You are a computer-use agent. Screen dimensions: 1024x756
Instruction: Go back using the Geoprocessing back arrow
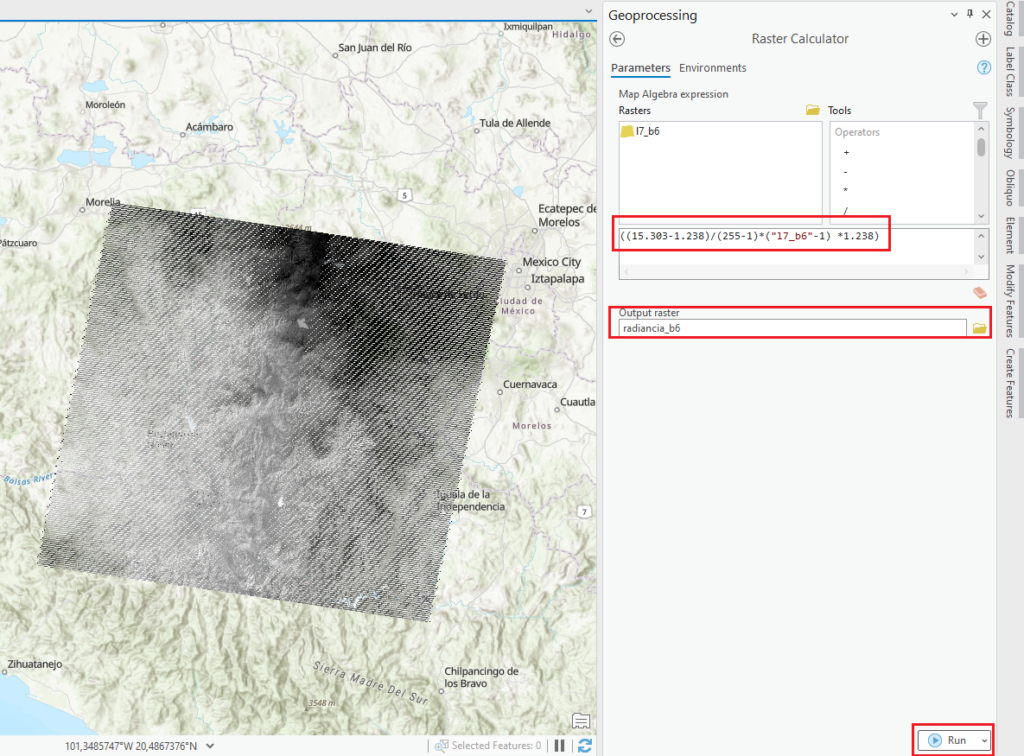pos(617,39)
